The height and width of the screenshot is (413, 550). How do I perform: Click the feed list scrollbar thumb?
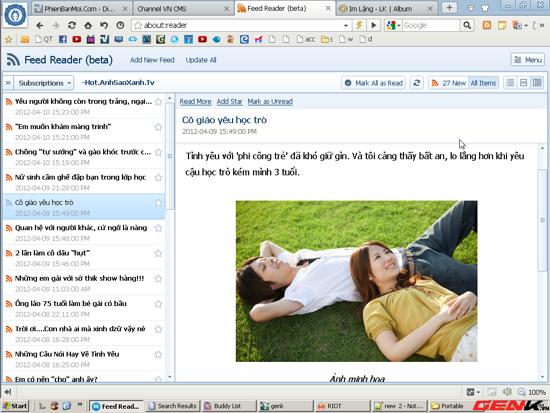click(170, 156)
